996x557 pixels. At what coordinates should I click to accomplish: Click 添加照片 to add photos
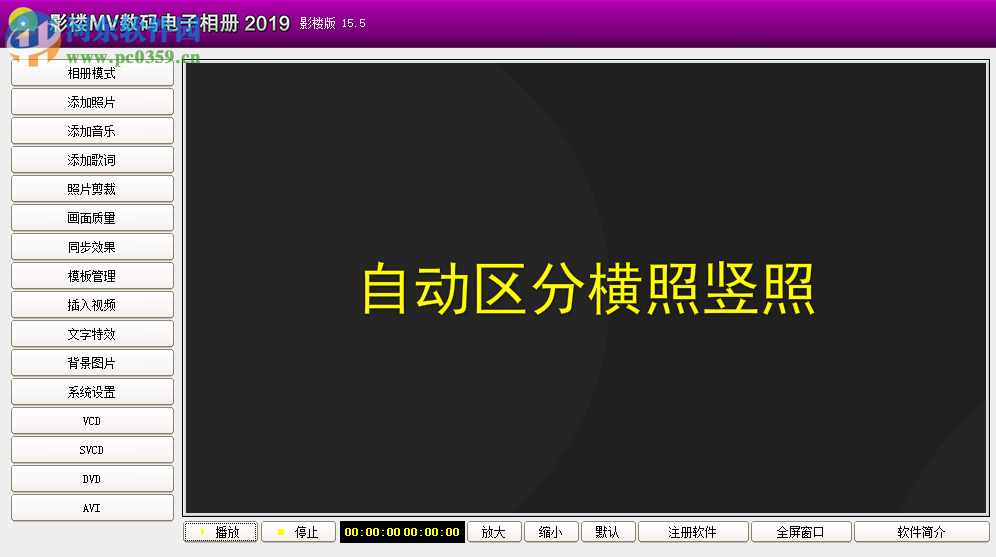click(x=92, y=102)
